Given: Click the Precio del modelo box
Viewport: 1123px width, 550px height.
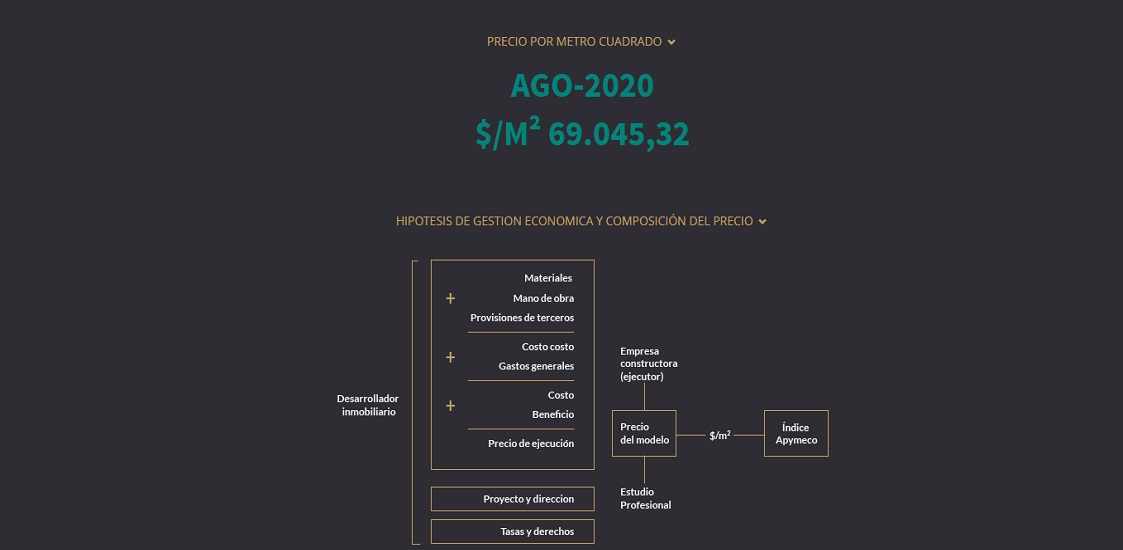Looking at the screenshot, I should pyautogui.click(x=644, y=433).
